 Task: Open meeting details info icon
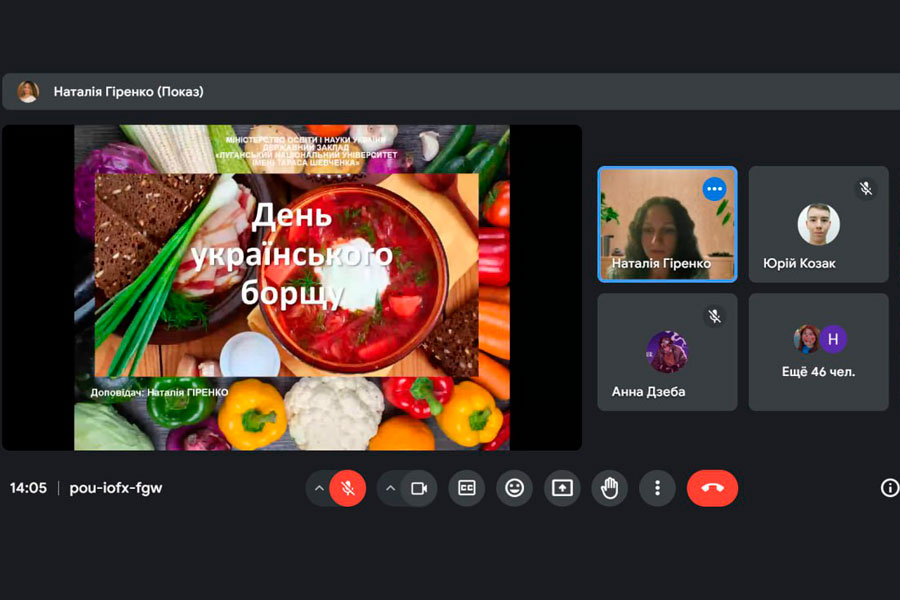890,488
